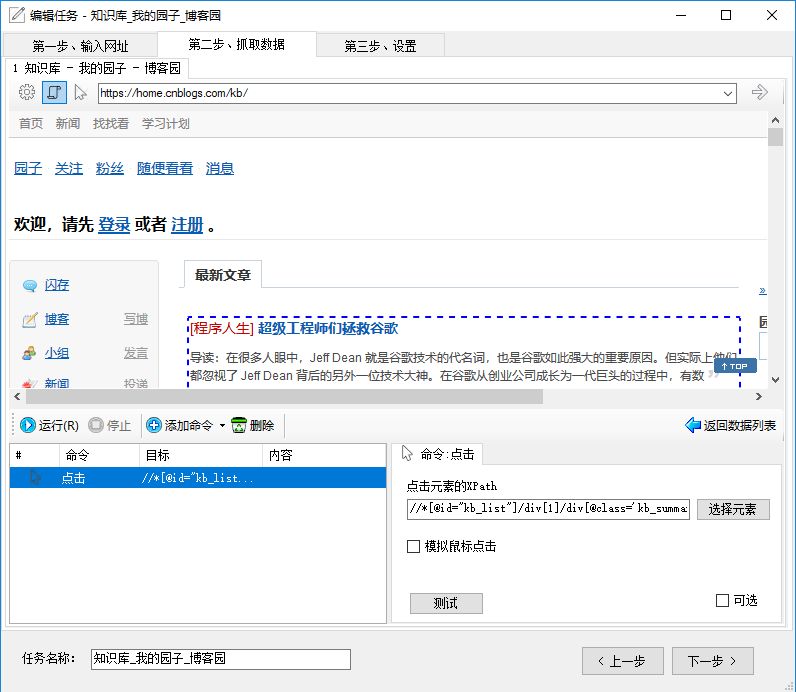796x692 pixels.
Task: Delete the command using 删除 icon
Action: click(252, 425)
